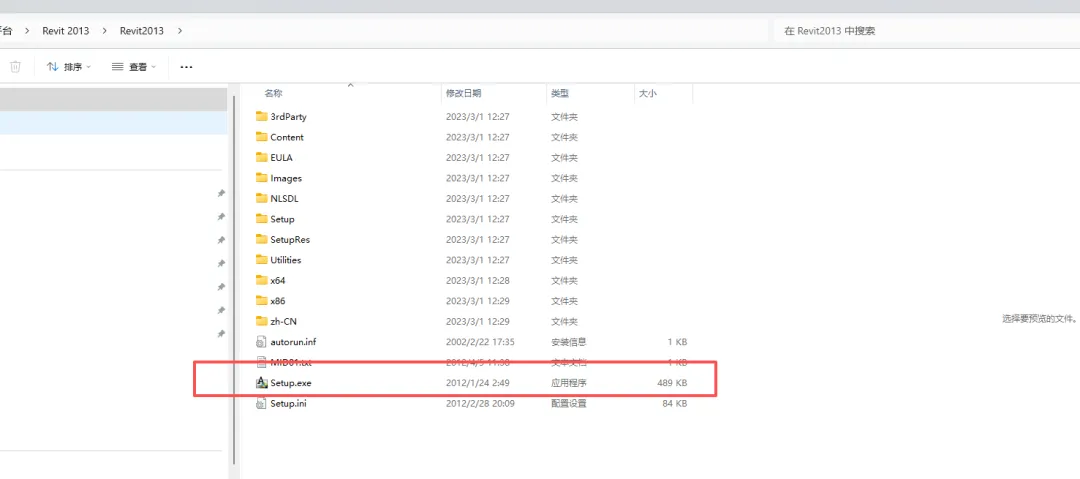The height and width of the screenshot is (479, 1080).
Task: Click the EULA folder icon
Action: click(261, 157)
